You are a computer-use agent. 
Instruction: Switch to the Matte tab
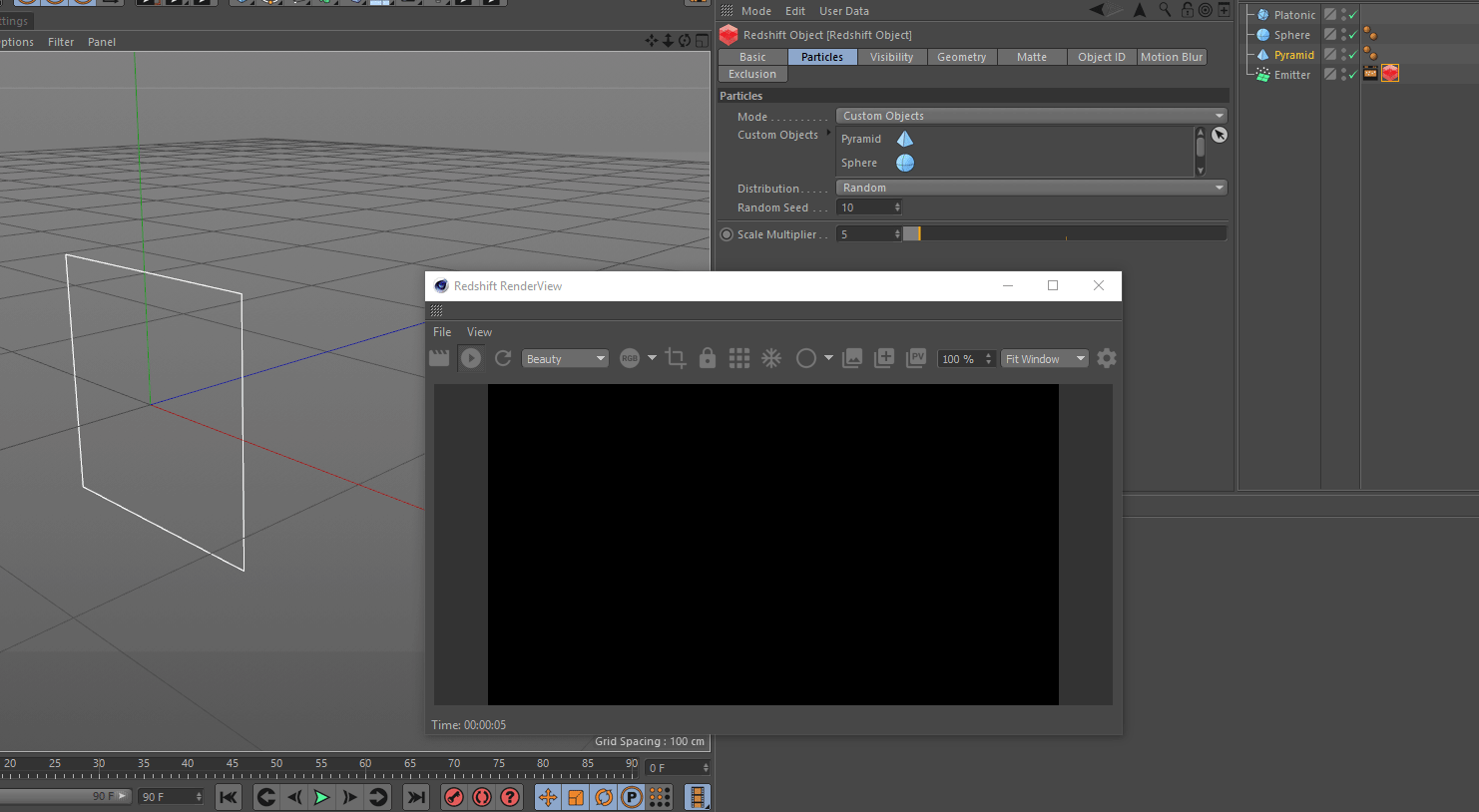coord(1032,57)
